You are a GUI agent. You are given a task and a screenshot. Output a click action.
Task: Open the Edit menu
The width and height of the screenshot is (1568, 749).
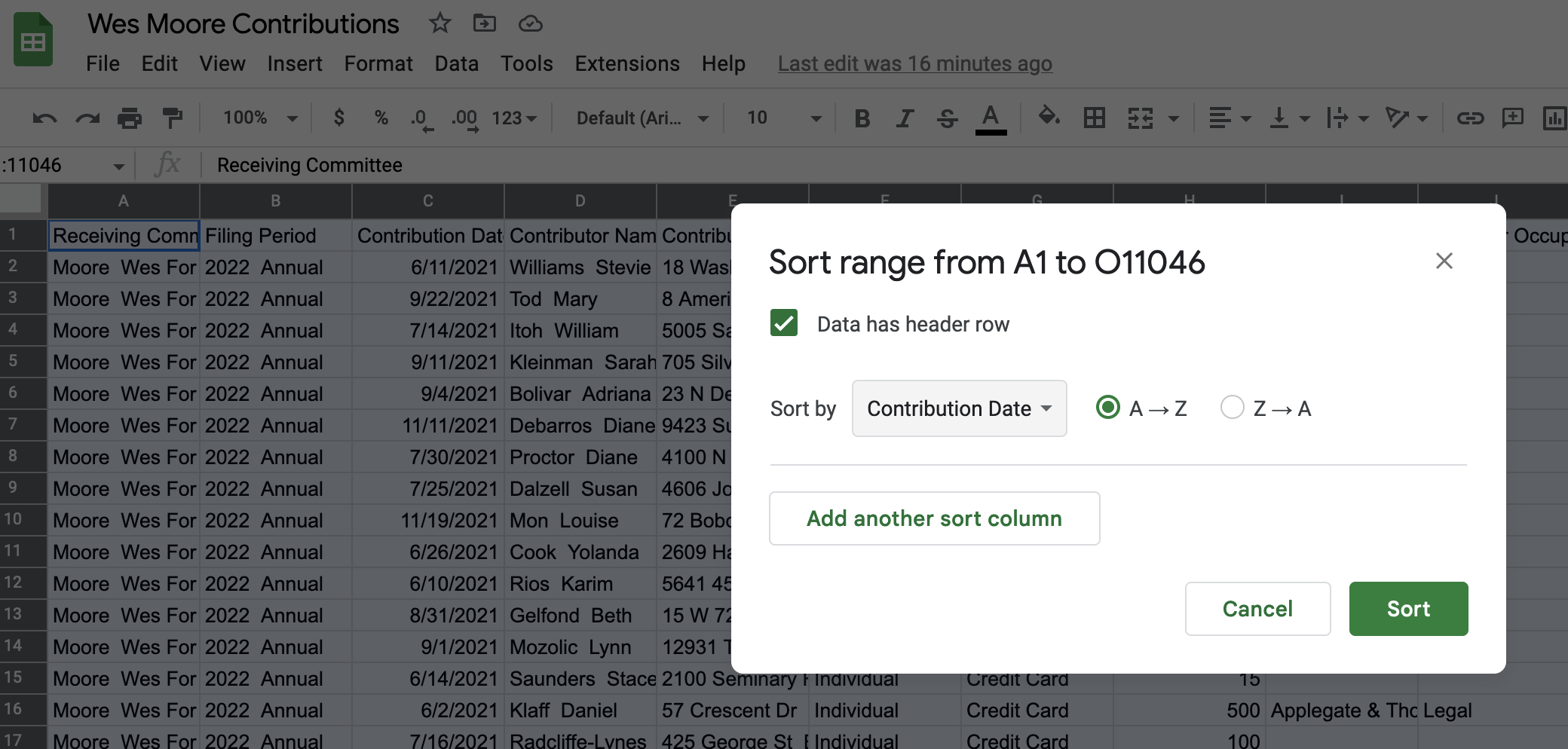click(x=159, y=64)
